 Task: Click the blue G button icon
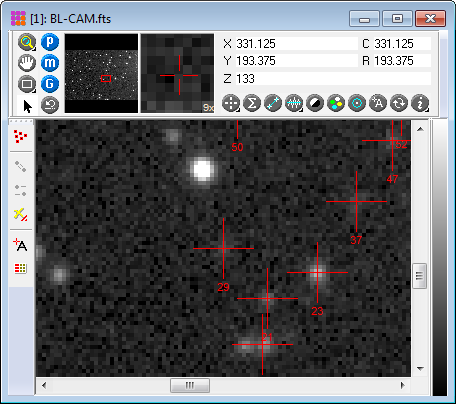pyautogui.click(x=50, y=84)
